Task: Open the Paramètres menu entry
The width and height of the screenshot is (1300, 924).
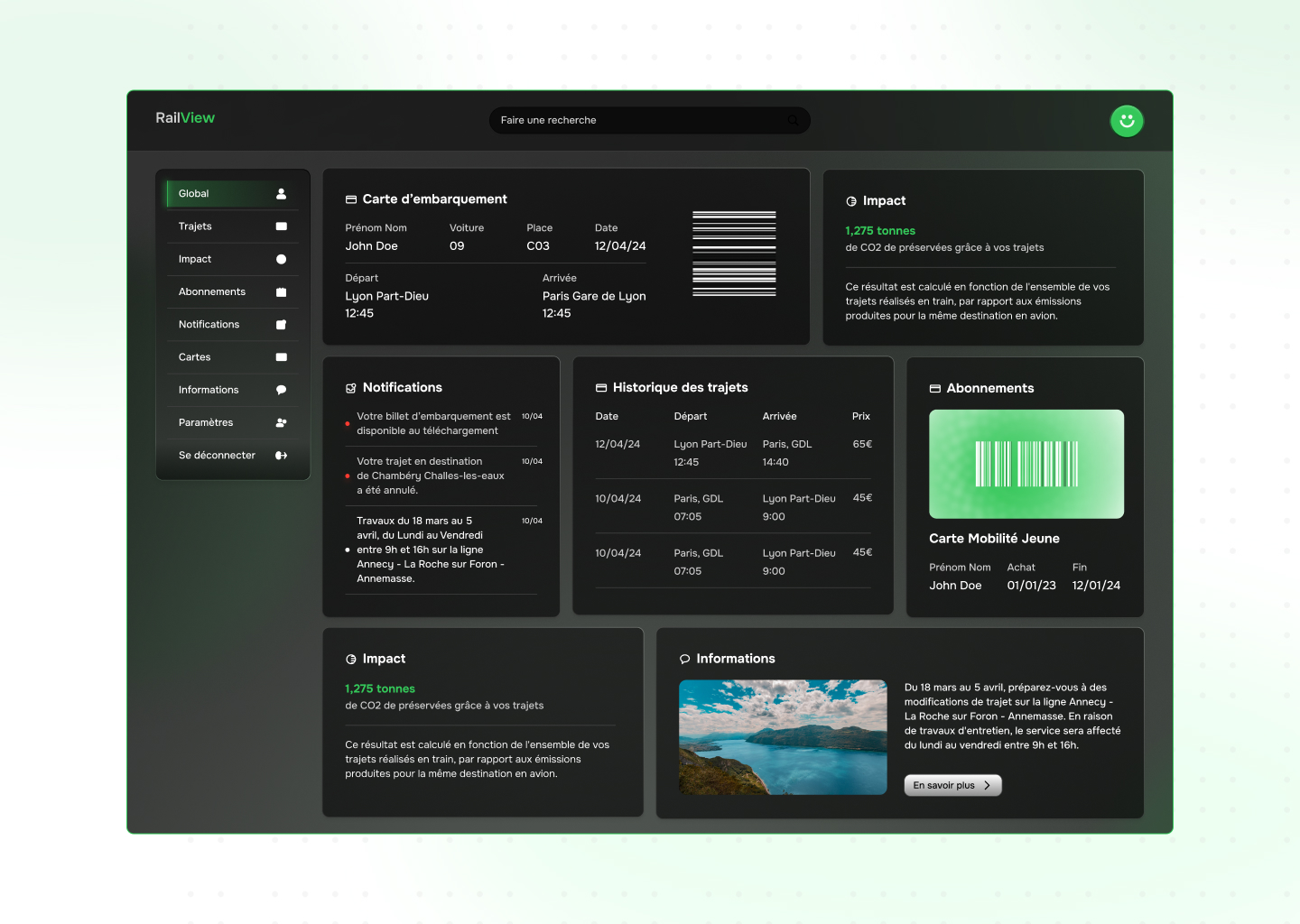Action: (x=206, y=422)
